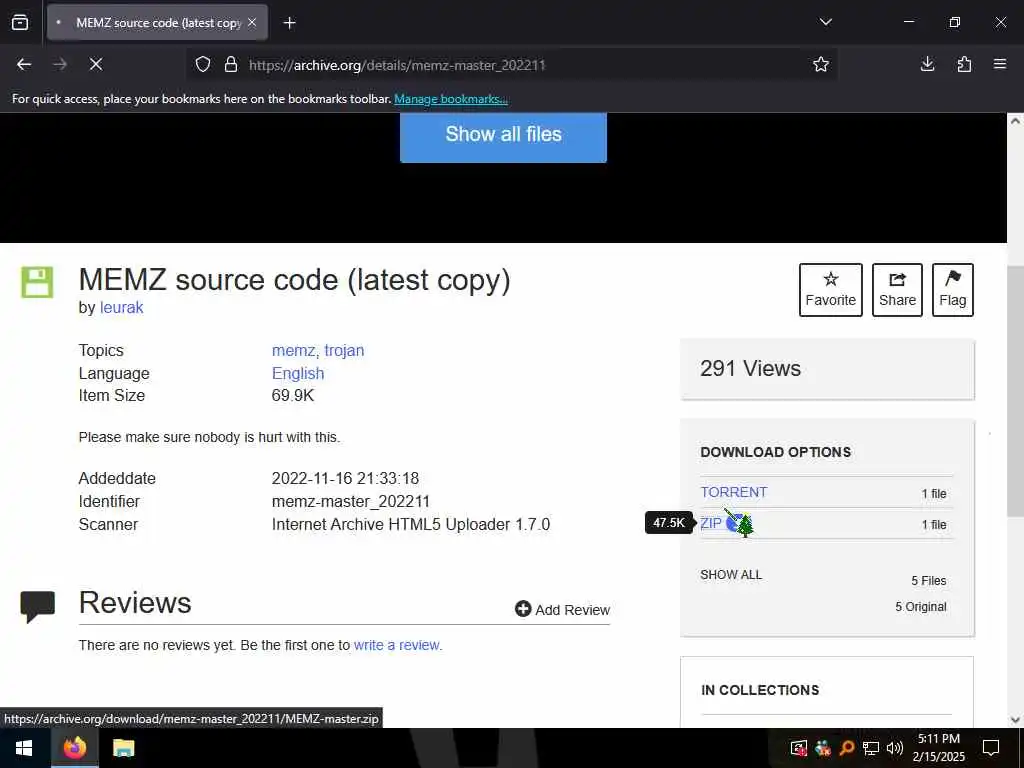The image size is (1024, 768).
Task: Click the Firefox taskbar icon
Action: pos(74,748)
